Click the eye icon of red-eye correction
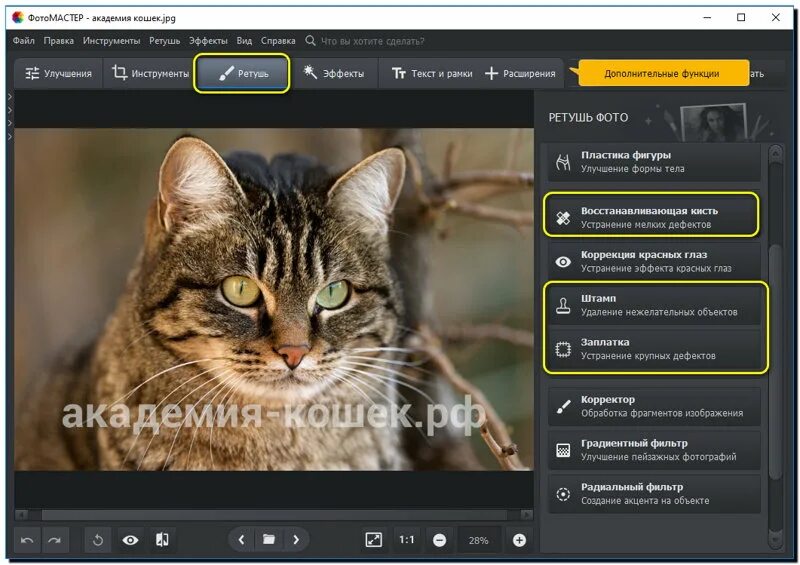Image resolution: width=800 pixels, height=565 pixels. (563, 262)
